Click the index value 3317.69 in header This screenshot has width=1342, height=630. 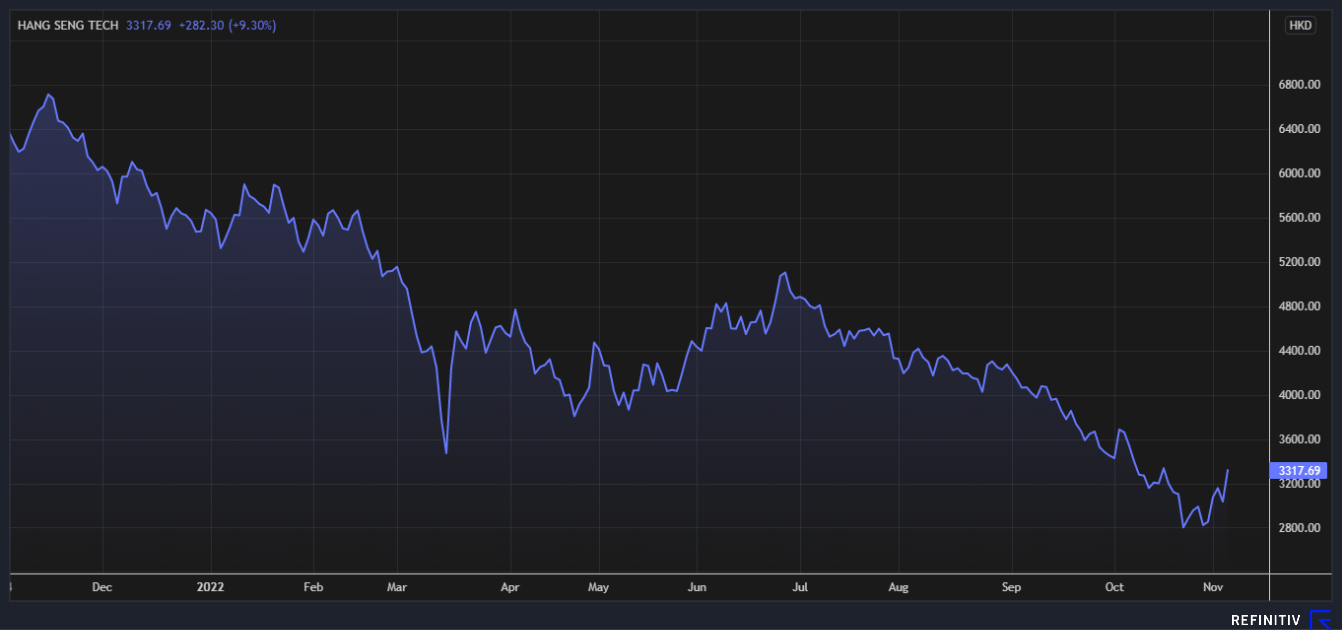pos(149,25)
